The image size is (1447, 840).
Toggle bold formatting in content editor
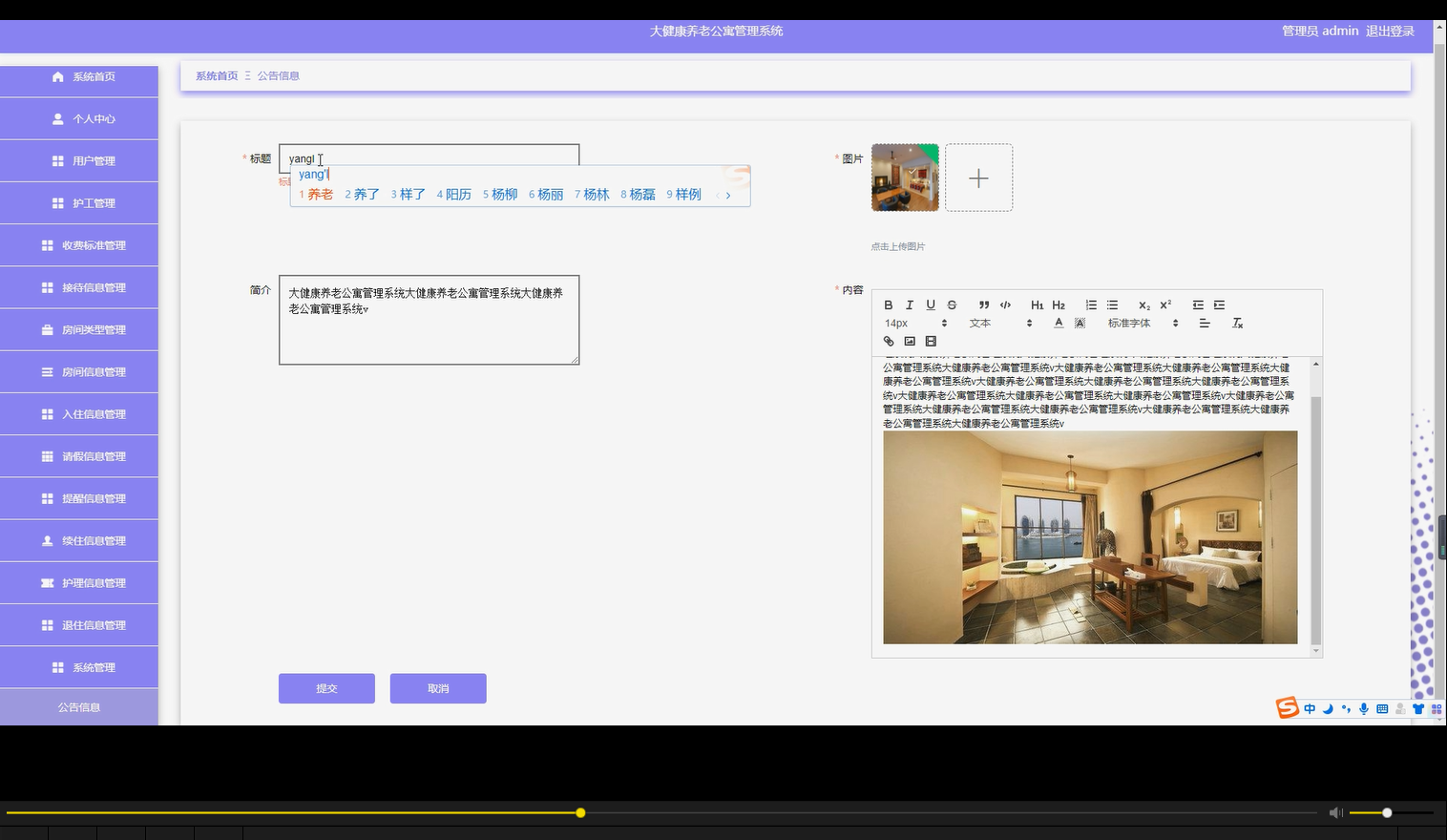pos(888,305)
